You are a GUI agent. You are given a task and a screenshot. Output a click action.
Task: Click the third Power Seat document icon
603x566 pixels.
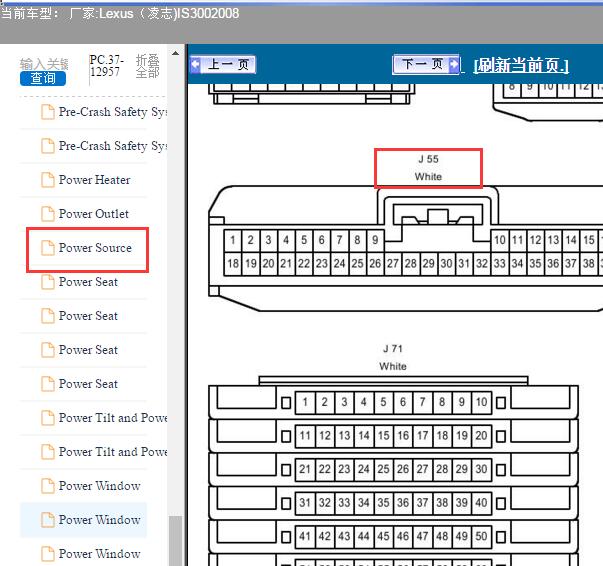(x=48, y=350)
